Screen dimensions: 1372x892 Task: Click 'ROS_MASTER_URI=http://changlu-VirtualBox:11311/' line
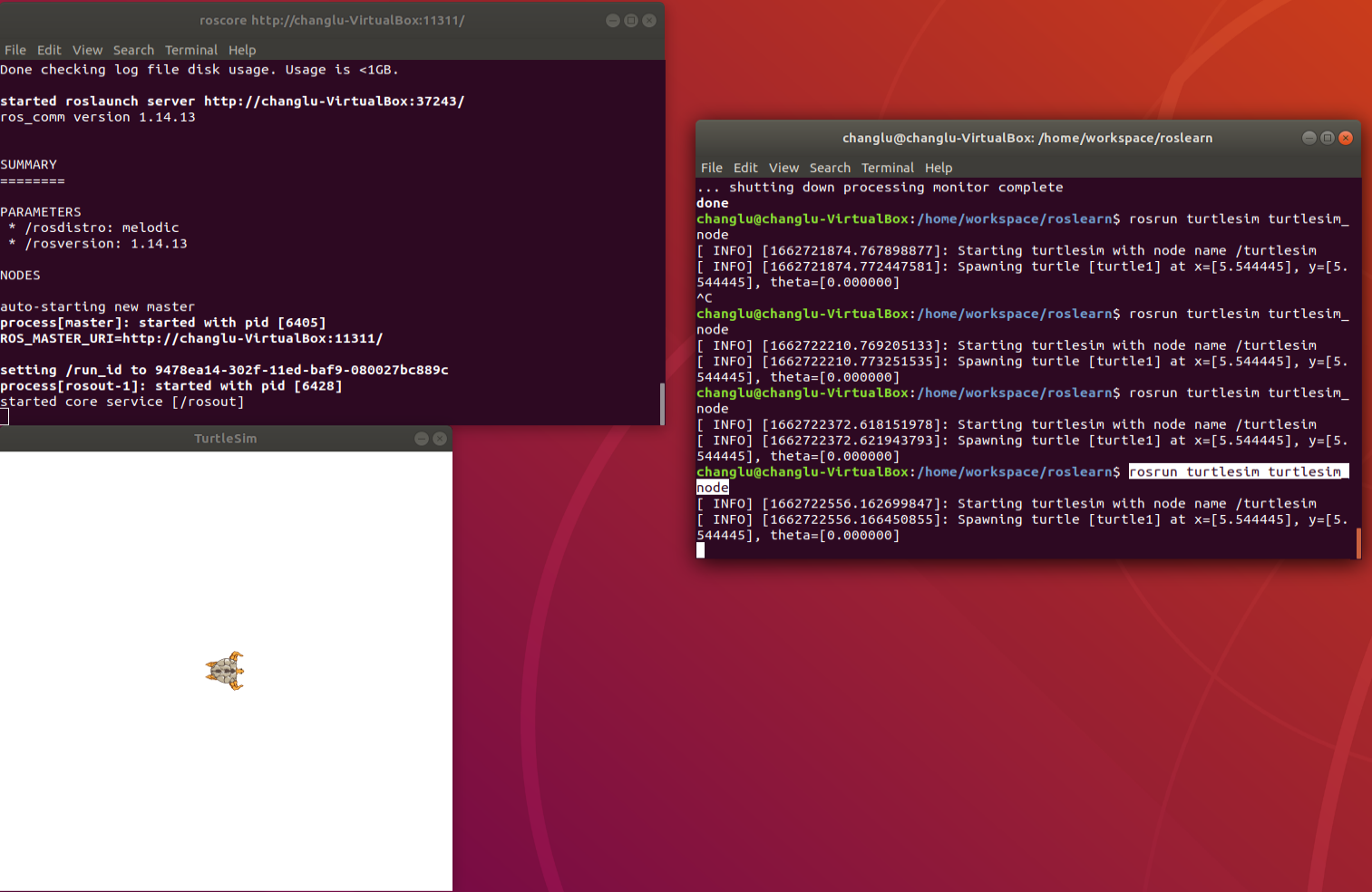click(191, 338)
